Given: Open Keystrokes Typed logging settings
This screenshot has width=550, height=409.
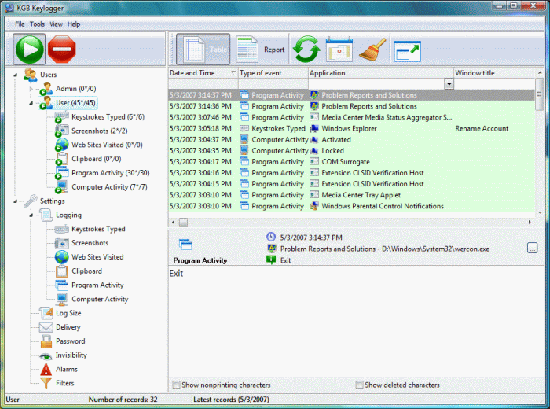Looking at the screenshot, I should tap(98, 229).
